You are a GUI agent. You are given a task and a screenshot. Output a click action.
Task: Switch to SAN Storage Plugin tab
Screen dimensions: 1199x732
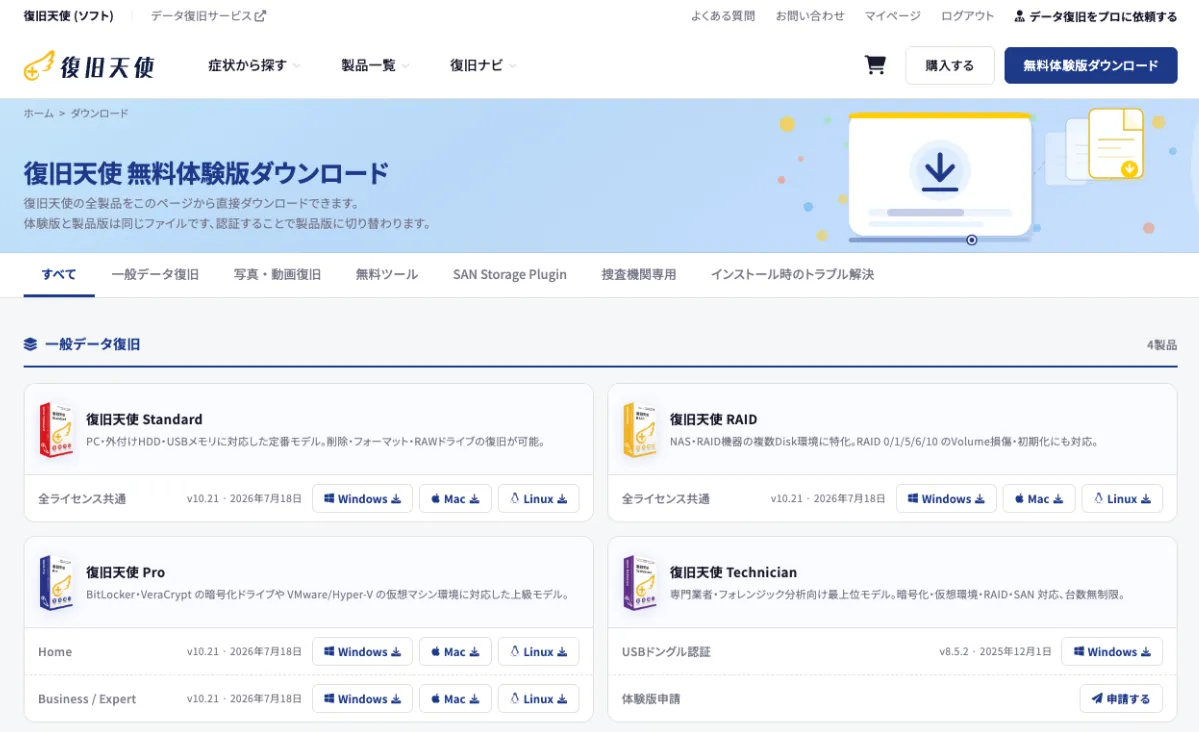[x=509, y=275]
